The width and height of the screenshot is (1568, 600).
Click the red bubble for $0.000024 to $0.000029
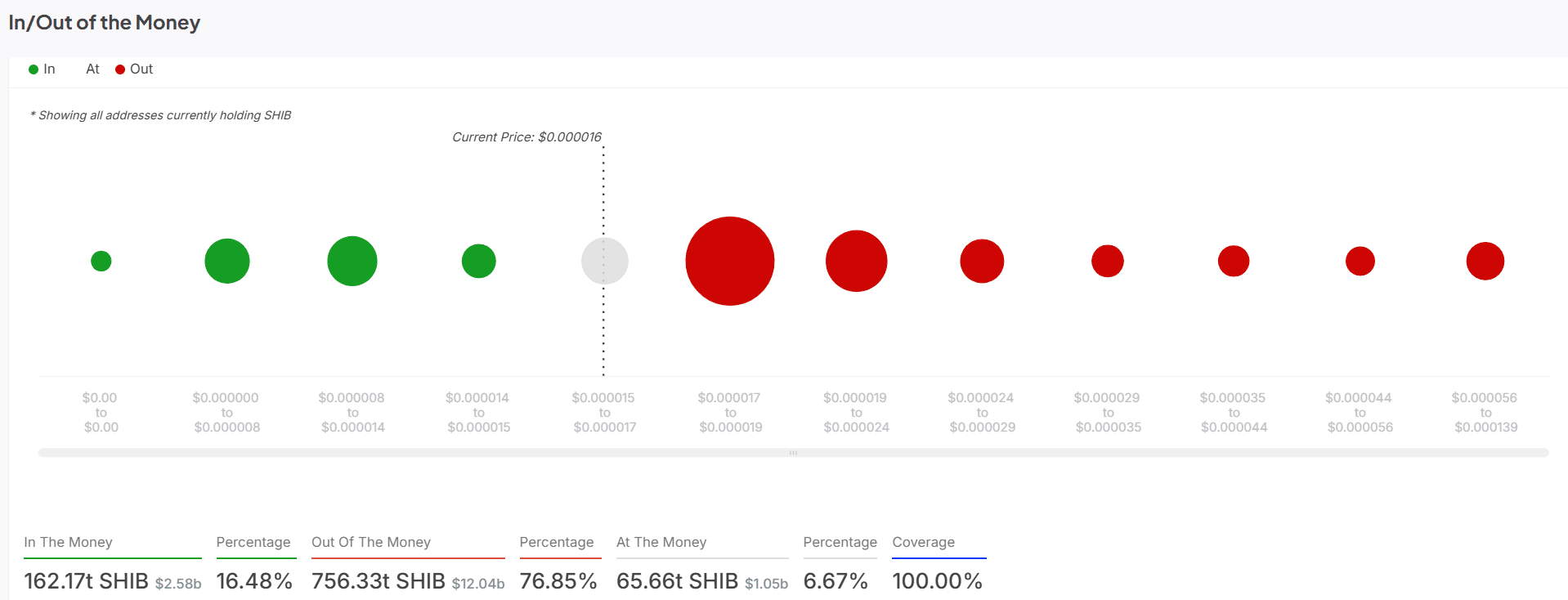click(x=981, y=261)
